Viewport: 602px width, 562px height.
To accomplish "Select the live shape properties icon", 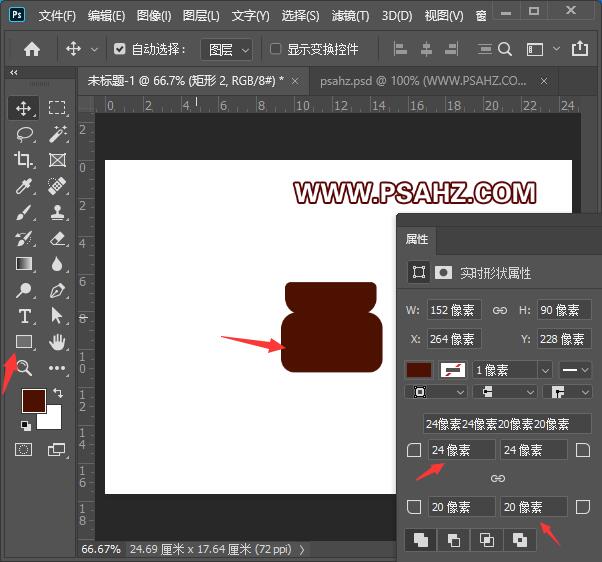I will [x=418, y=273].
